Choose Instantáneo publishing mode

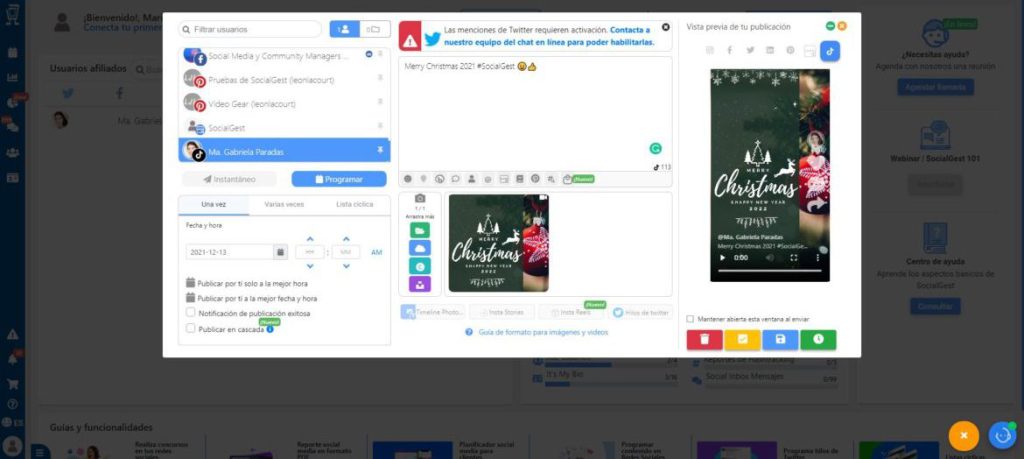[229, 179]
